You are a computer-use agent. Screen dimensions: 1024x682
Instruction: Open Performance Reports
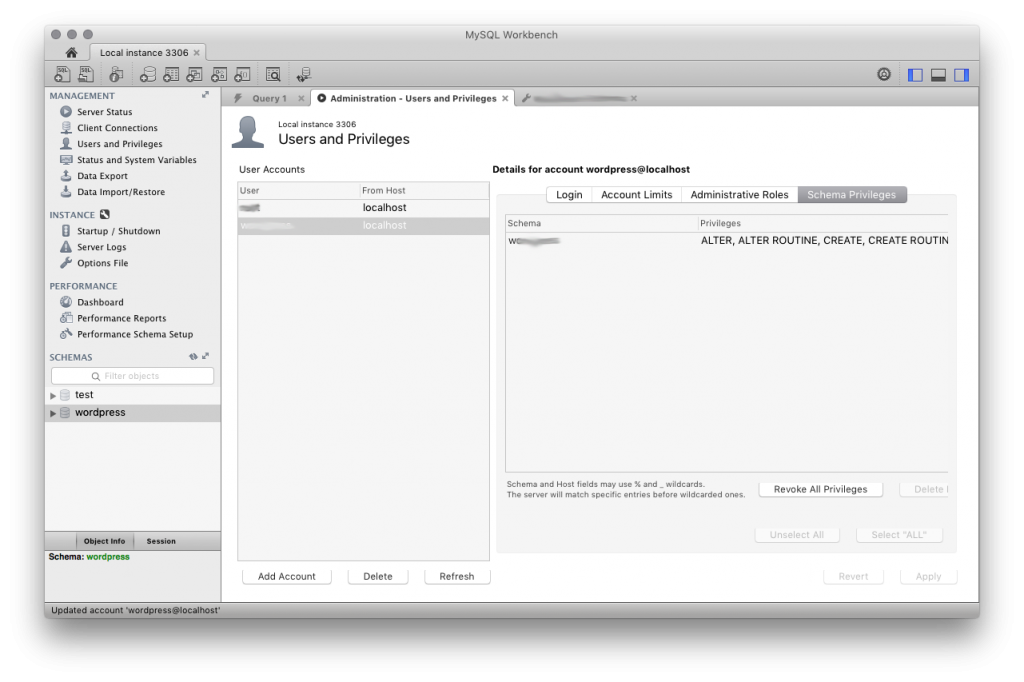point(121,318)
